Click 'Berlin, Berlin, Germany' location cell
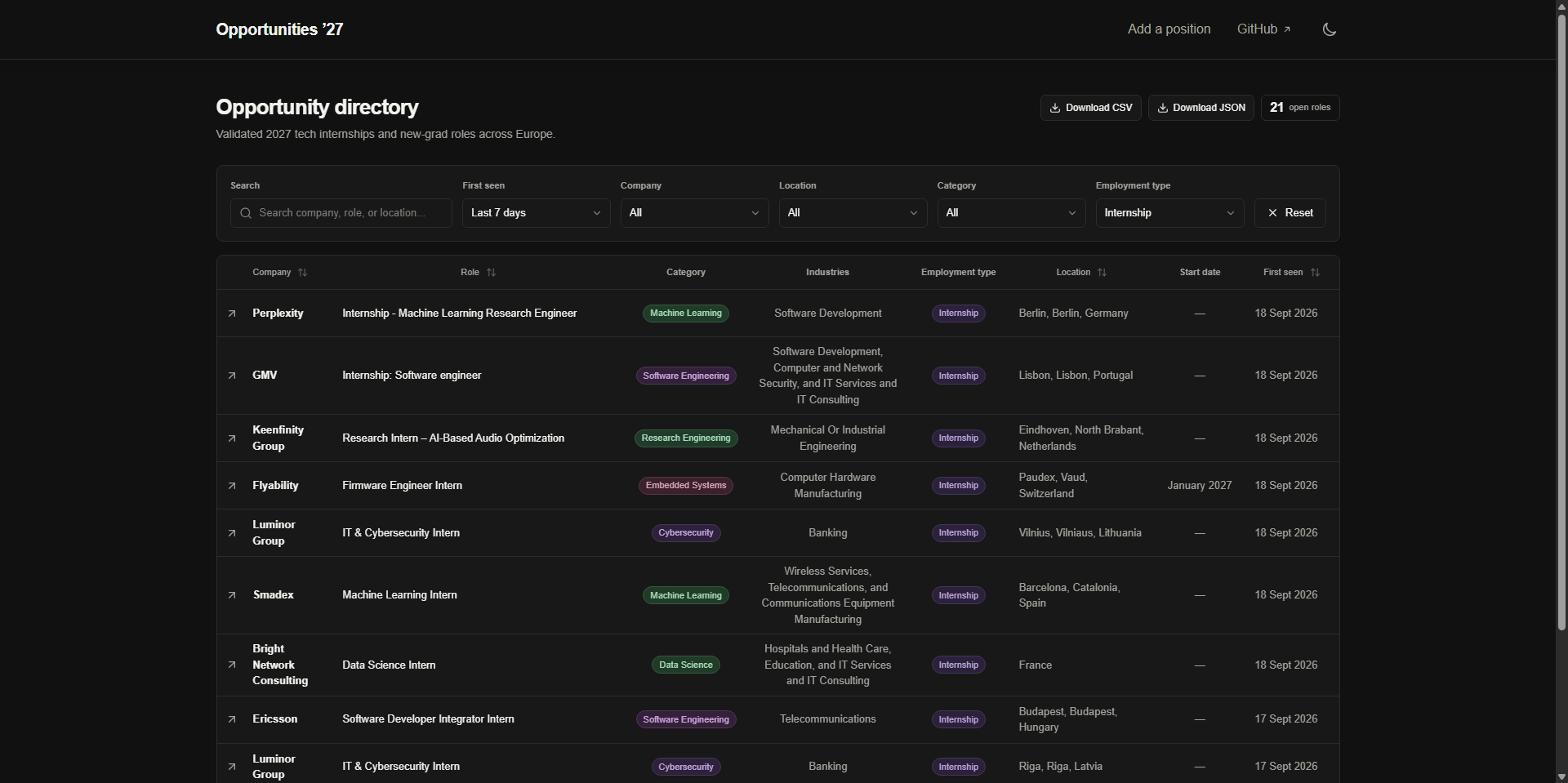Screen dimensions: 1568x783 click(1074, 314)
